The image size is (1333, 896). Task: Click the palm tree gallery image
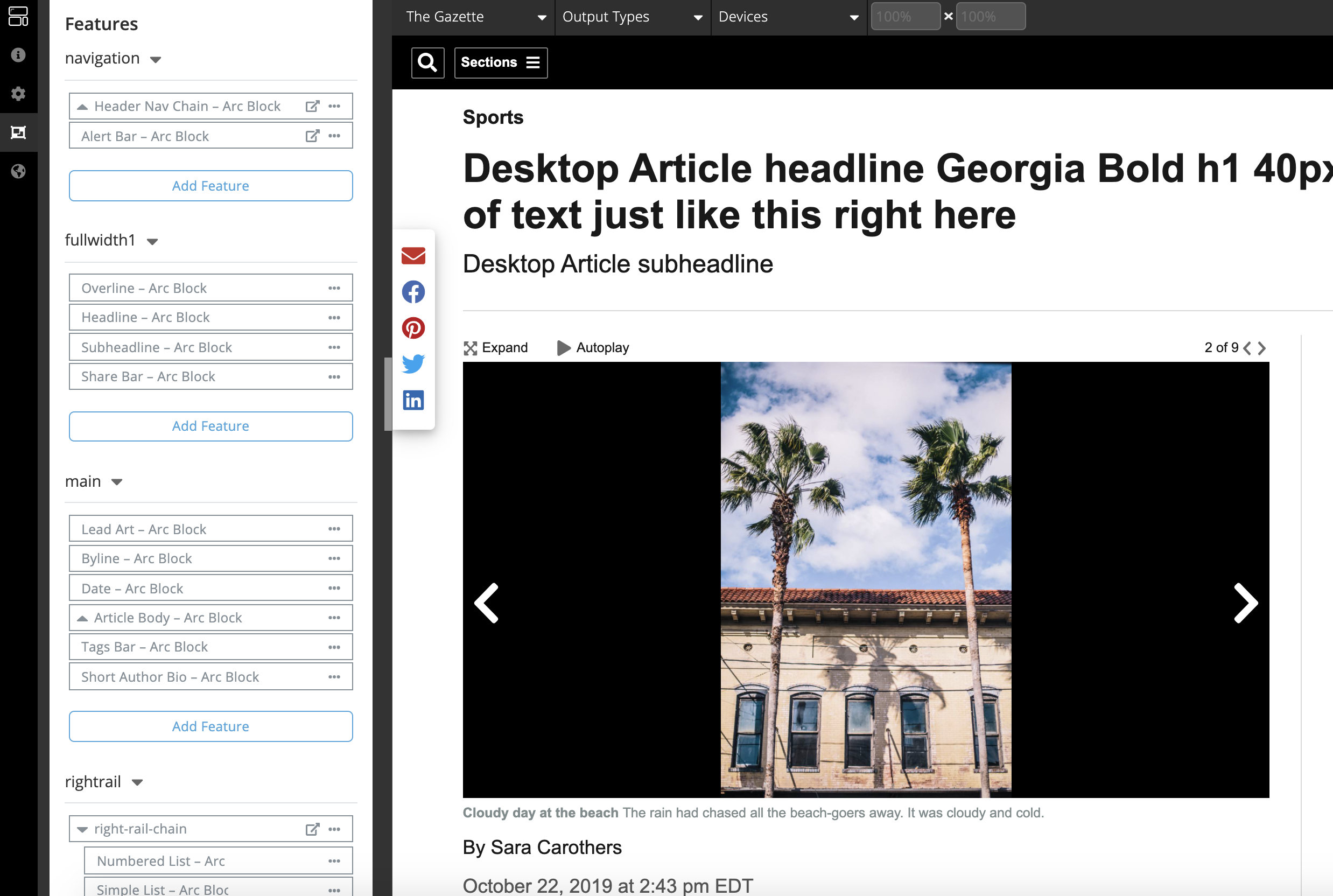[x=866, y=579]
